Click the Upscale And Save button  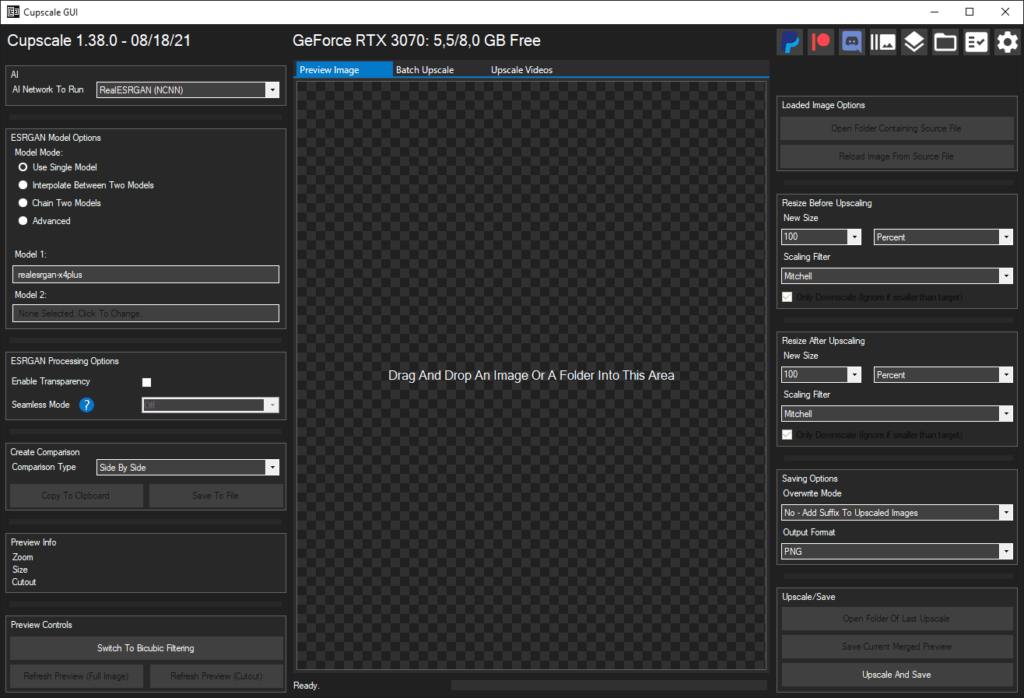click(x=897, y=674)
